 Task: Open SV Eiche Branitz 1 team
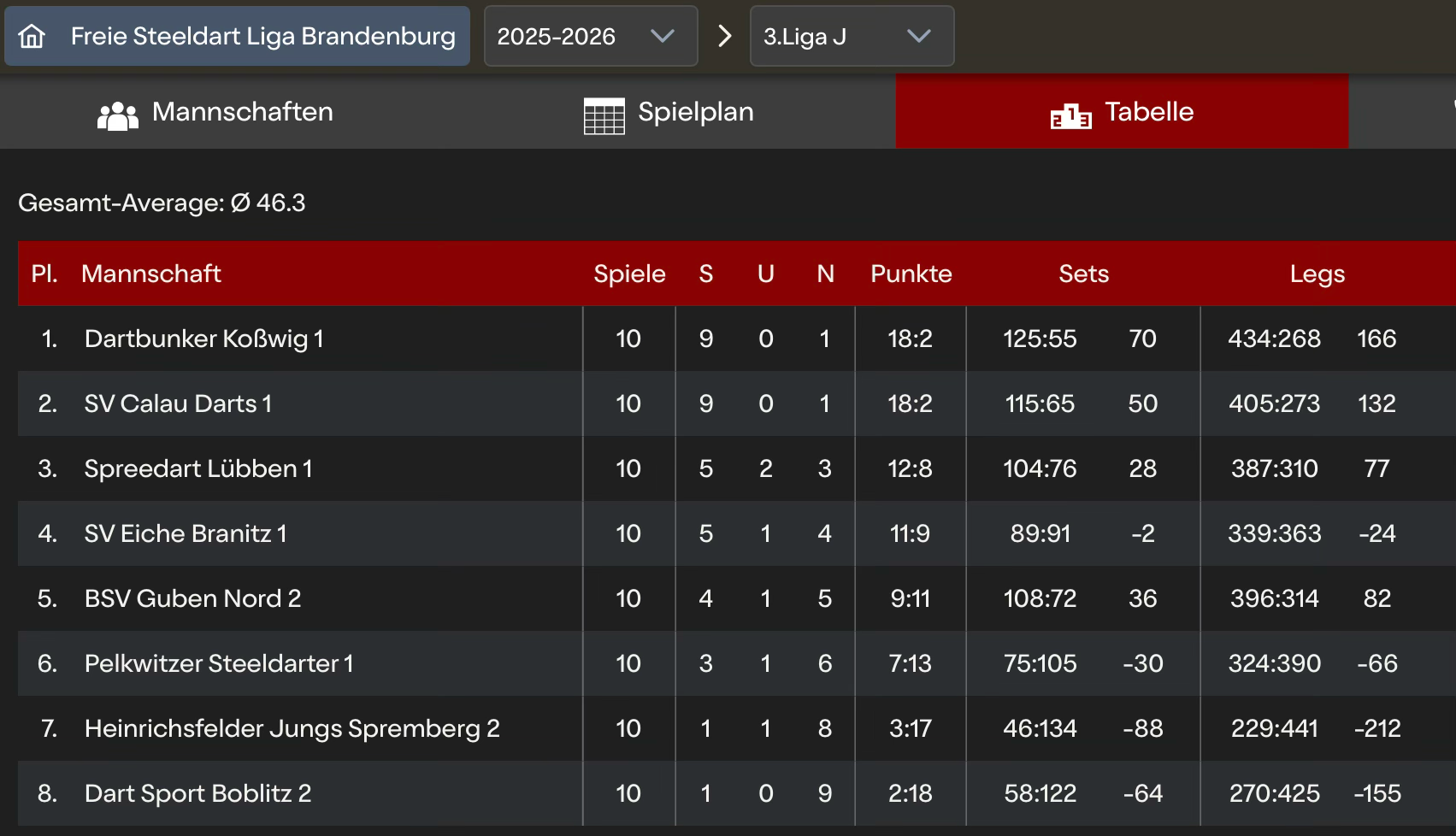pos(186,533)
